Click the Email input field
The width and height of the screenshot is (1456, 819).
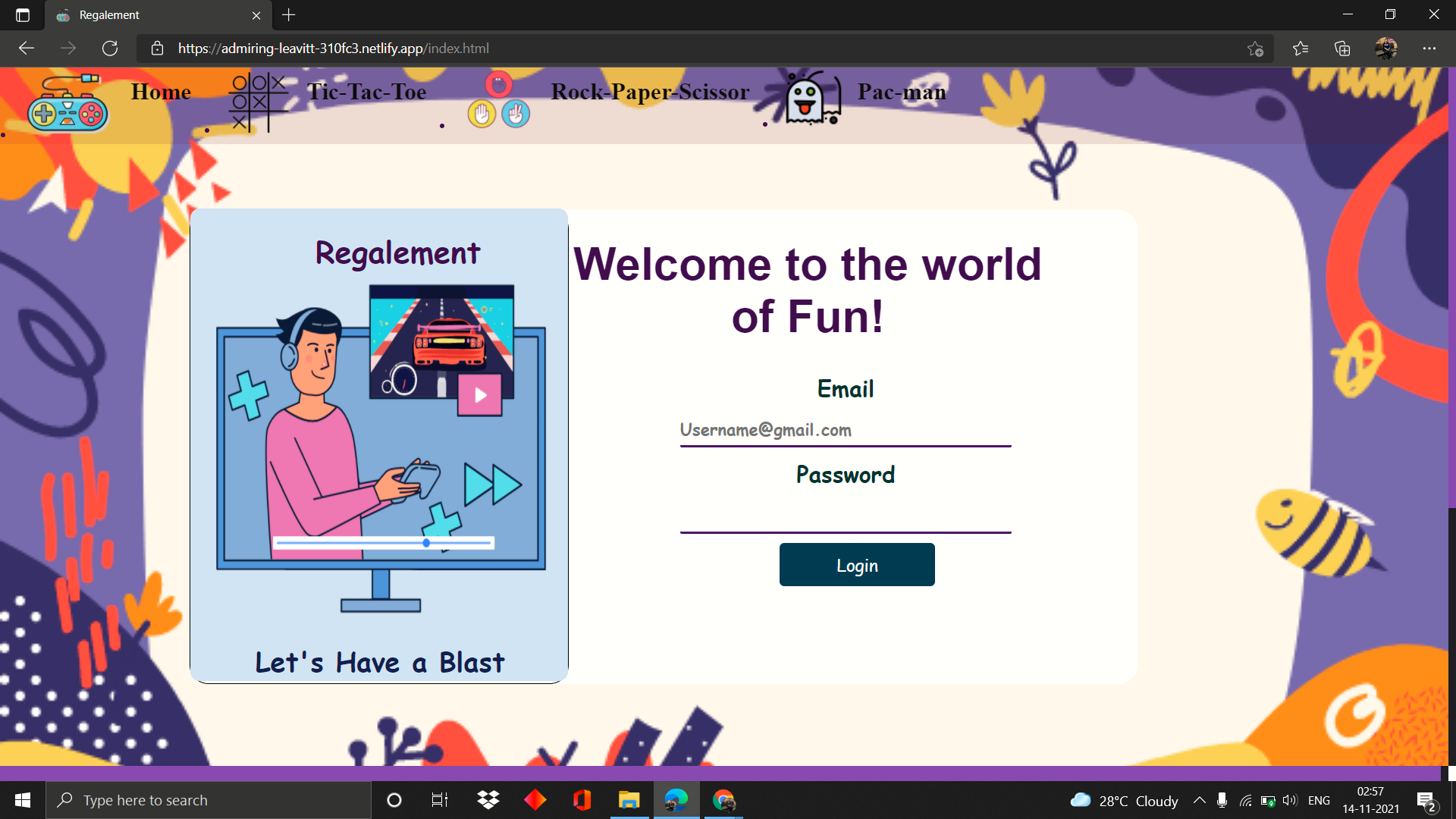click(x=845, y=430)
